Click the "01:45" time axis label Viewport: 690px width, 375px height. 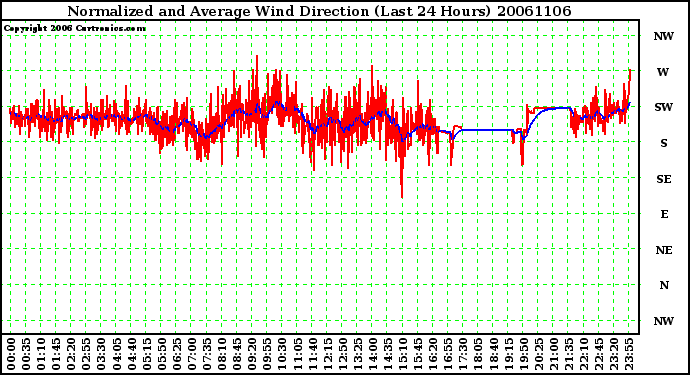tap(56, 354)
